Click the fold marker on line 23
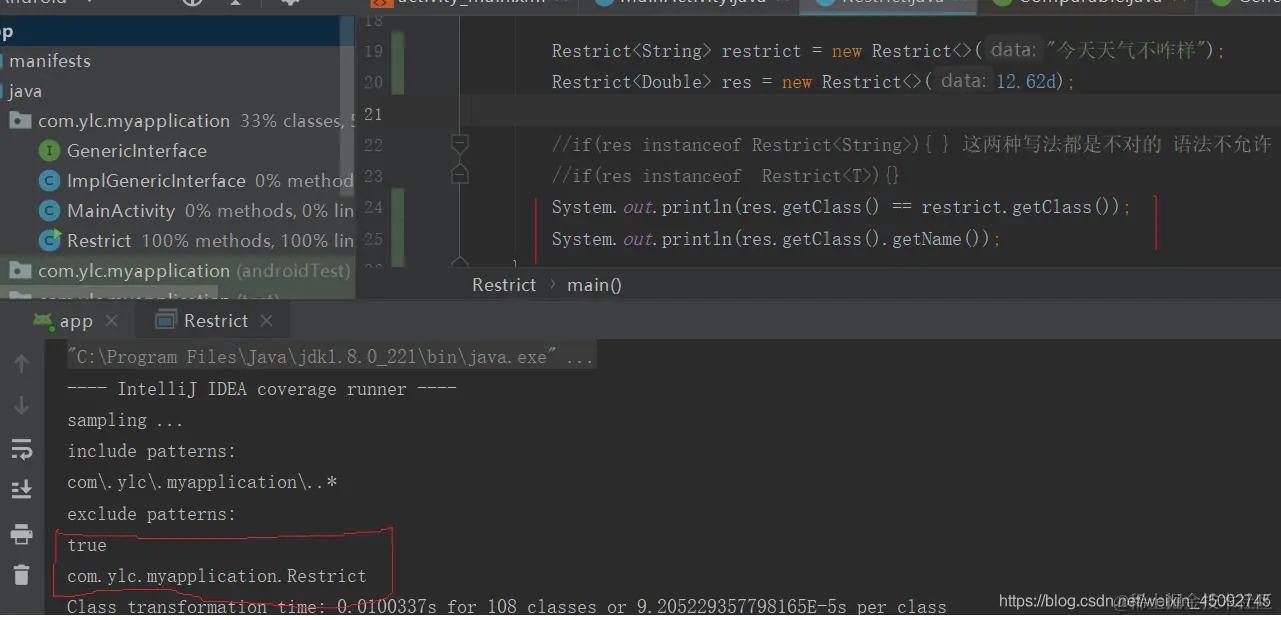The image size is (1281, 620). (x=460, y=175)
